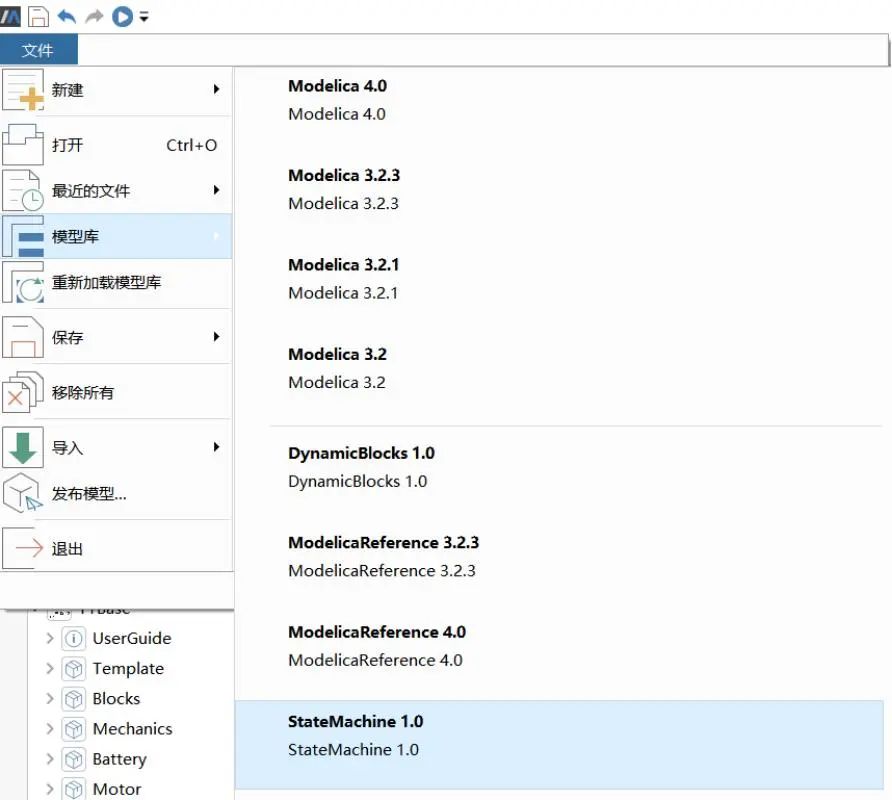The height and width of the screenshot is (800, 892).
Task: Click the blue run simulation icon
Action: 122,17
